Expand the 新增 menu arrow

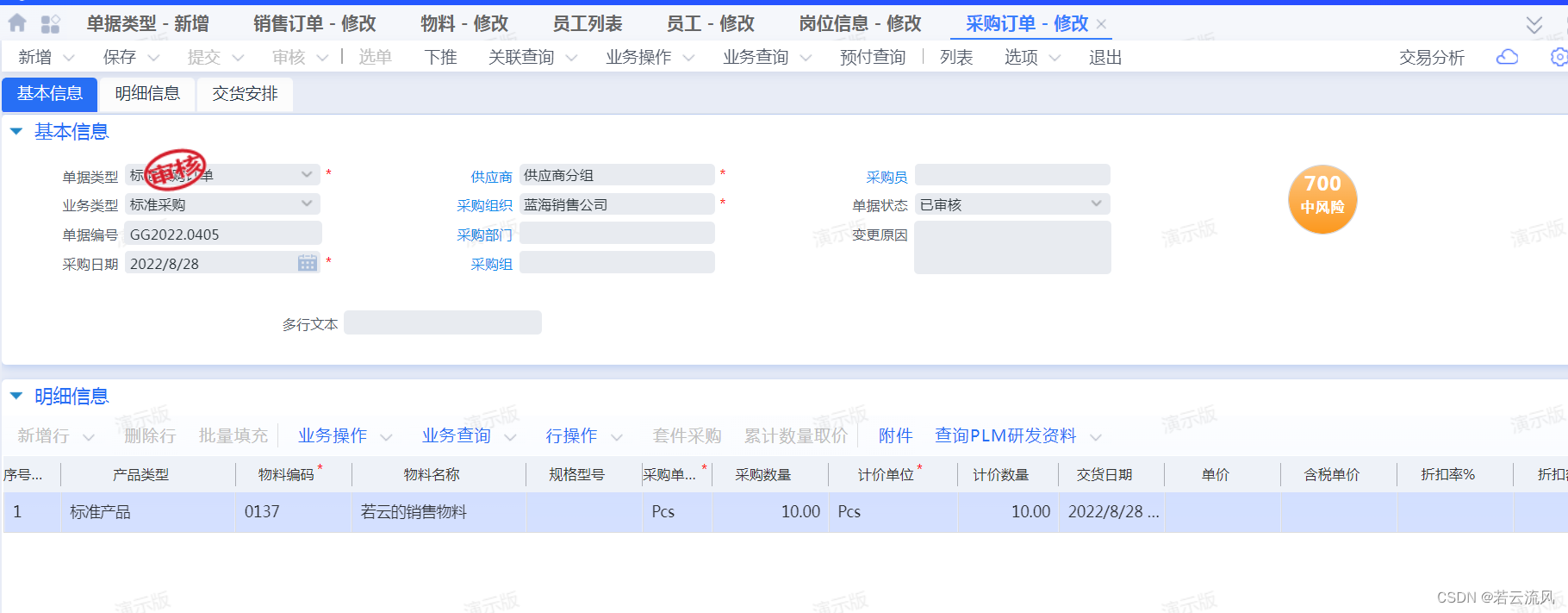point(69,58)
